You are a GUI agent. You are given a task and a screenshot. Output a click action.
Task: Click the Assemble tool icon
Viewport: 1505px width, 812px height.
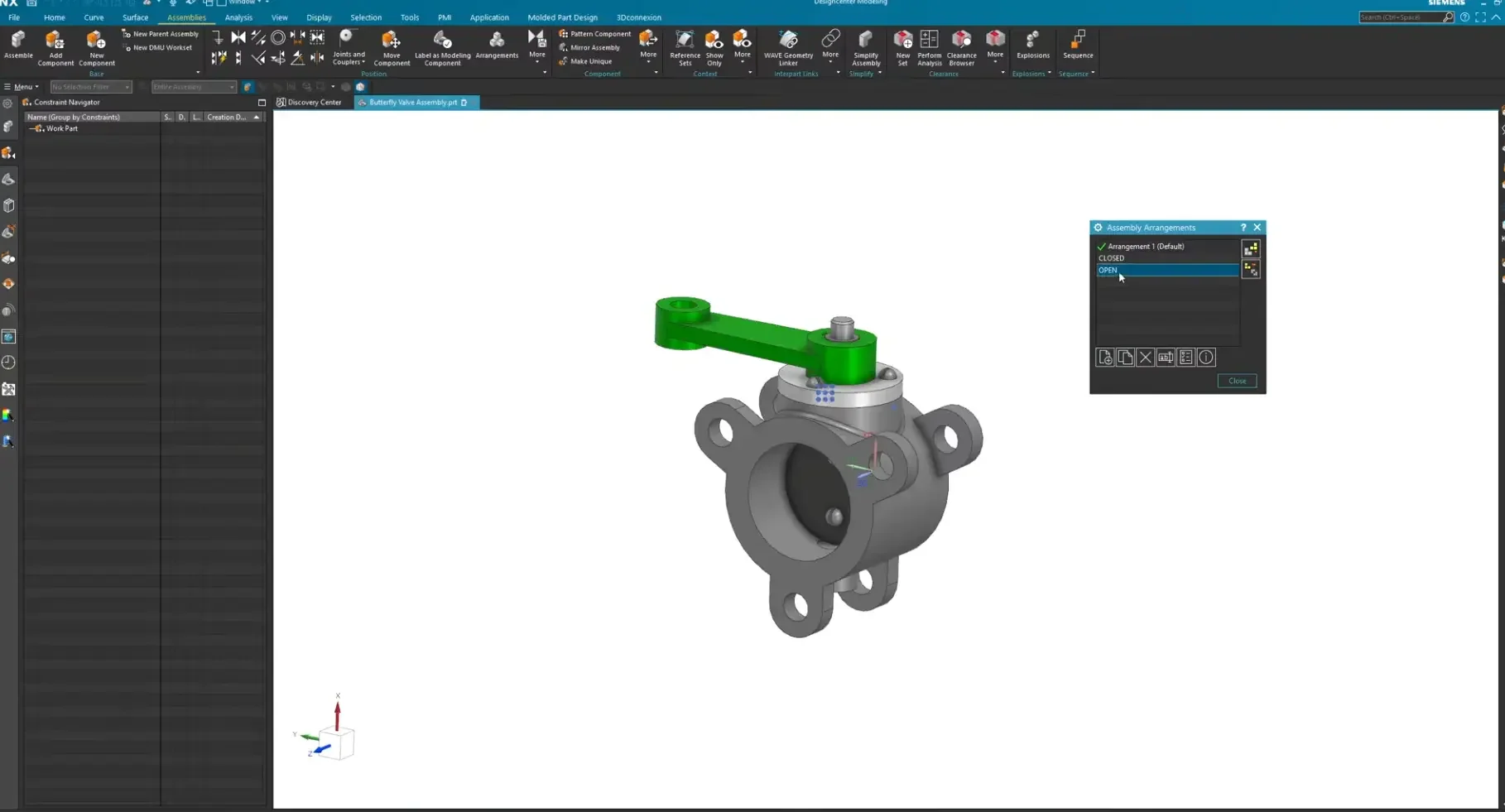tap(18, 45)
